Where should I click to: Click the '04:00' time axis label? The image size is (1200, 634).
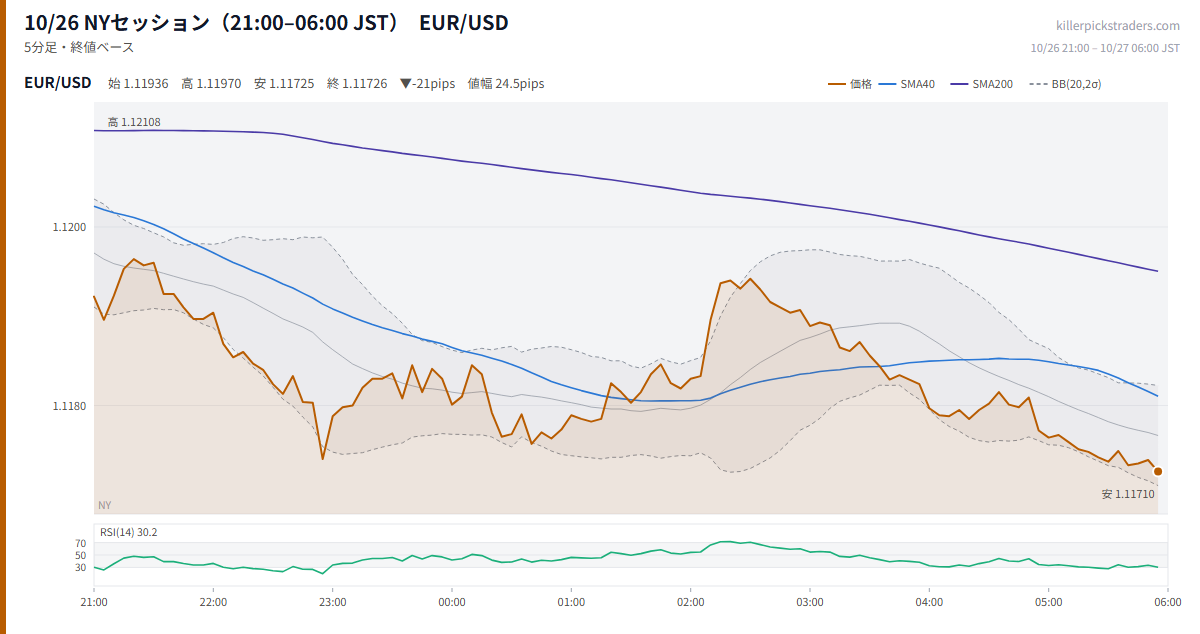[929, 602]
